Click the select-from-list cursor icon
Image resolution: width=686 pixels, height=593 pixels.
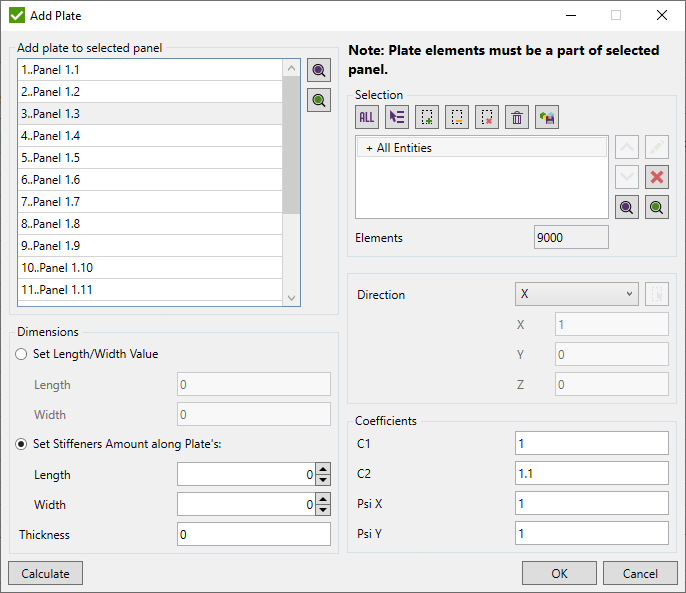397,117
